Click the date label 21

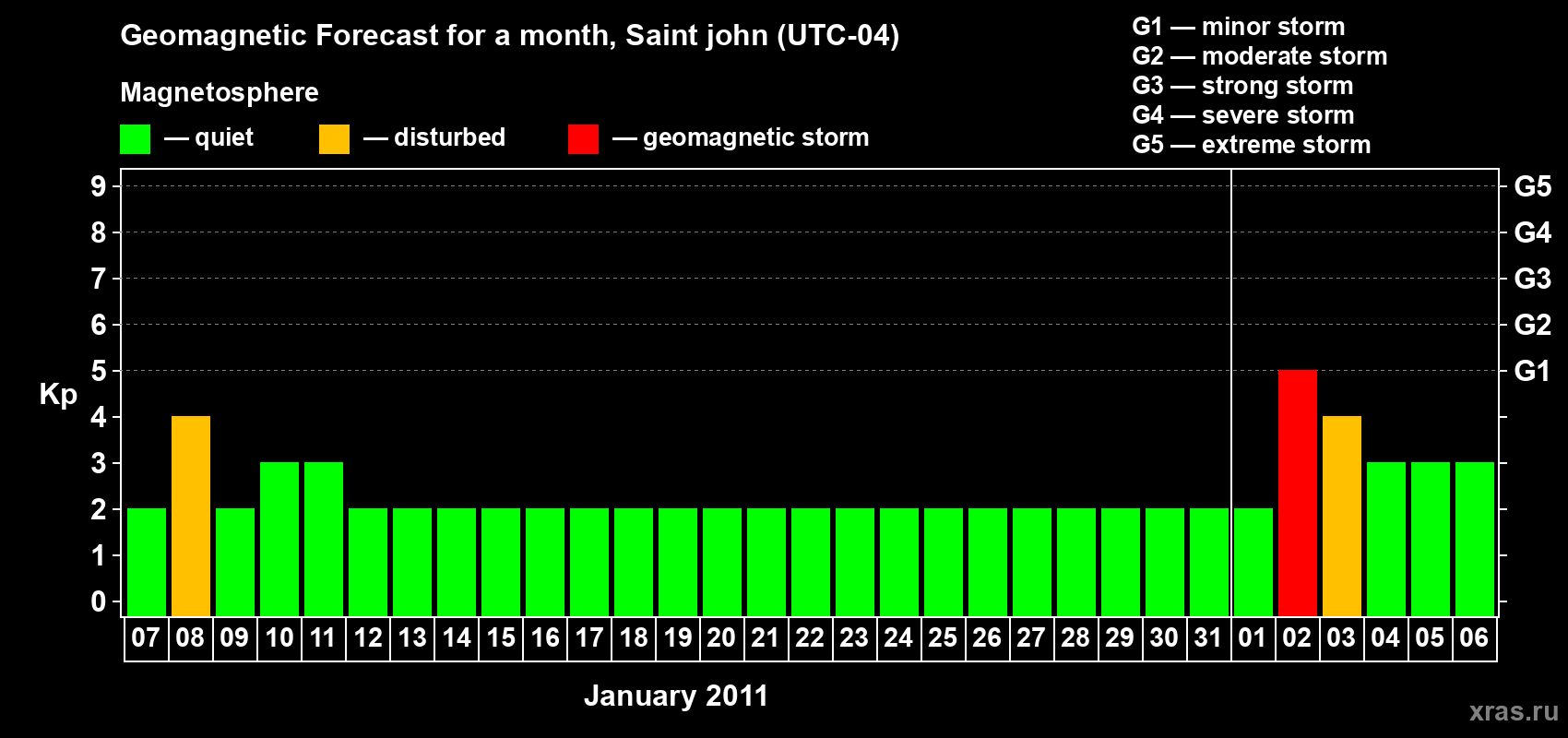click(766, 638)
